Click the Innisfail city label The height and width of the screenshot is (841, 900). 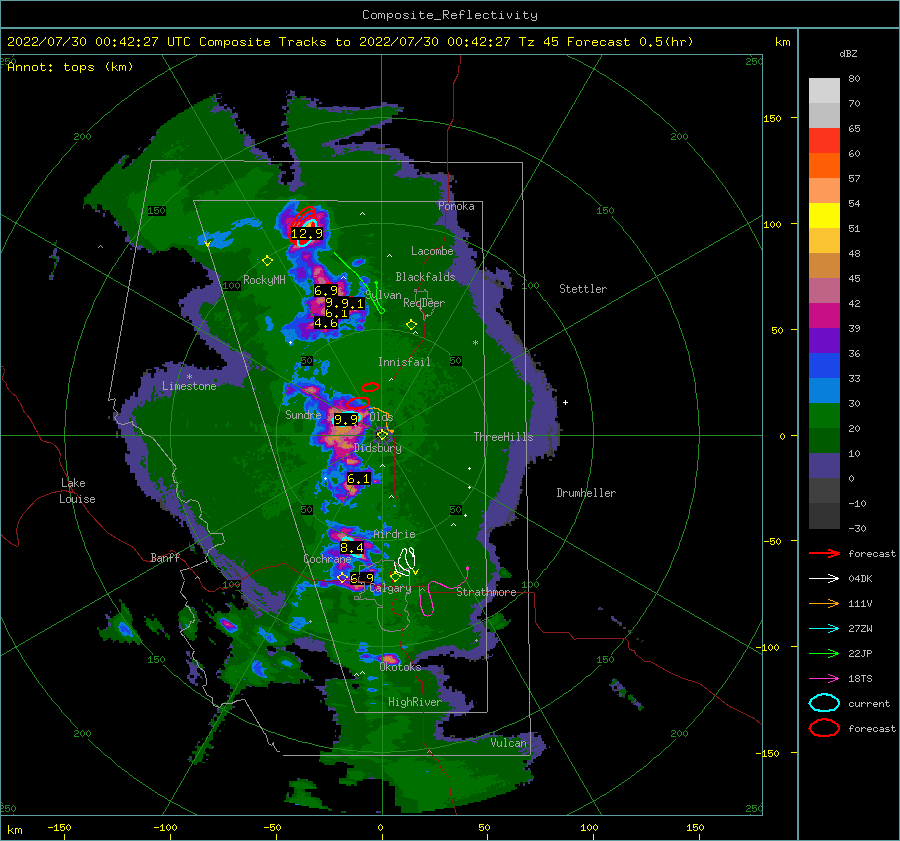point(404,362)
